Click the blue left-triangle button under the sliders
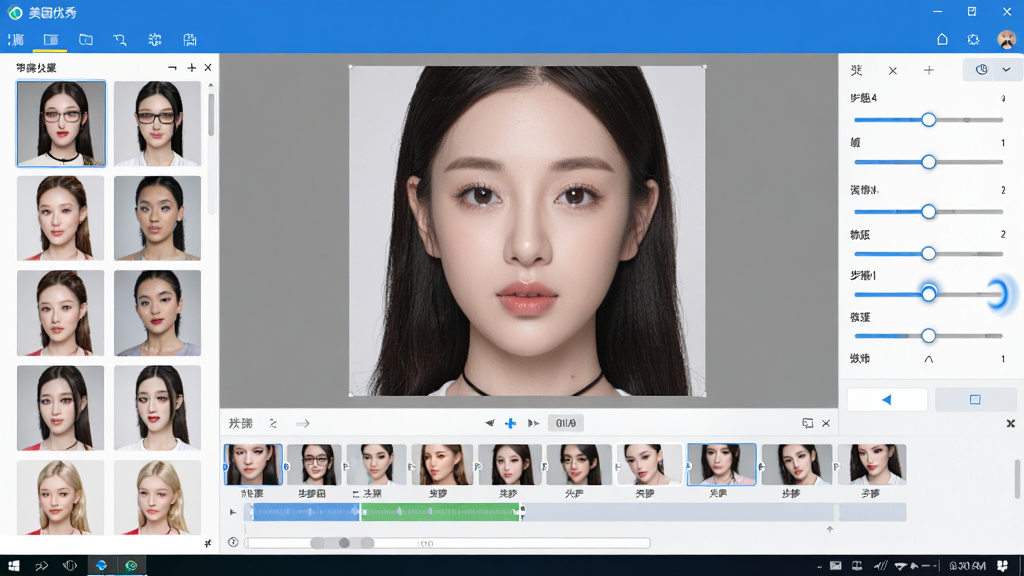The width and height of the screenshot is (1024, 576). (887, 399)
